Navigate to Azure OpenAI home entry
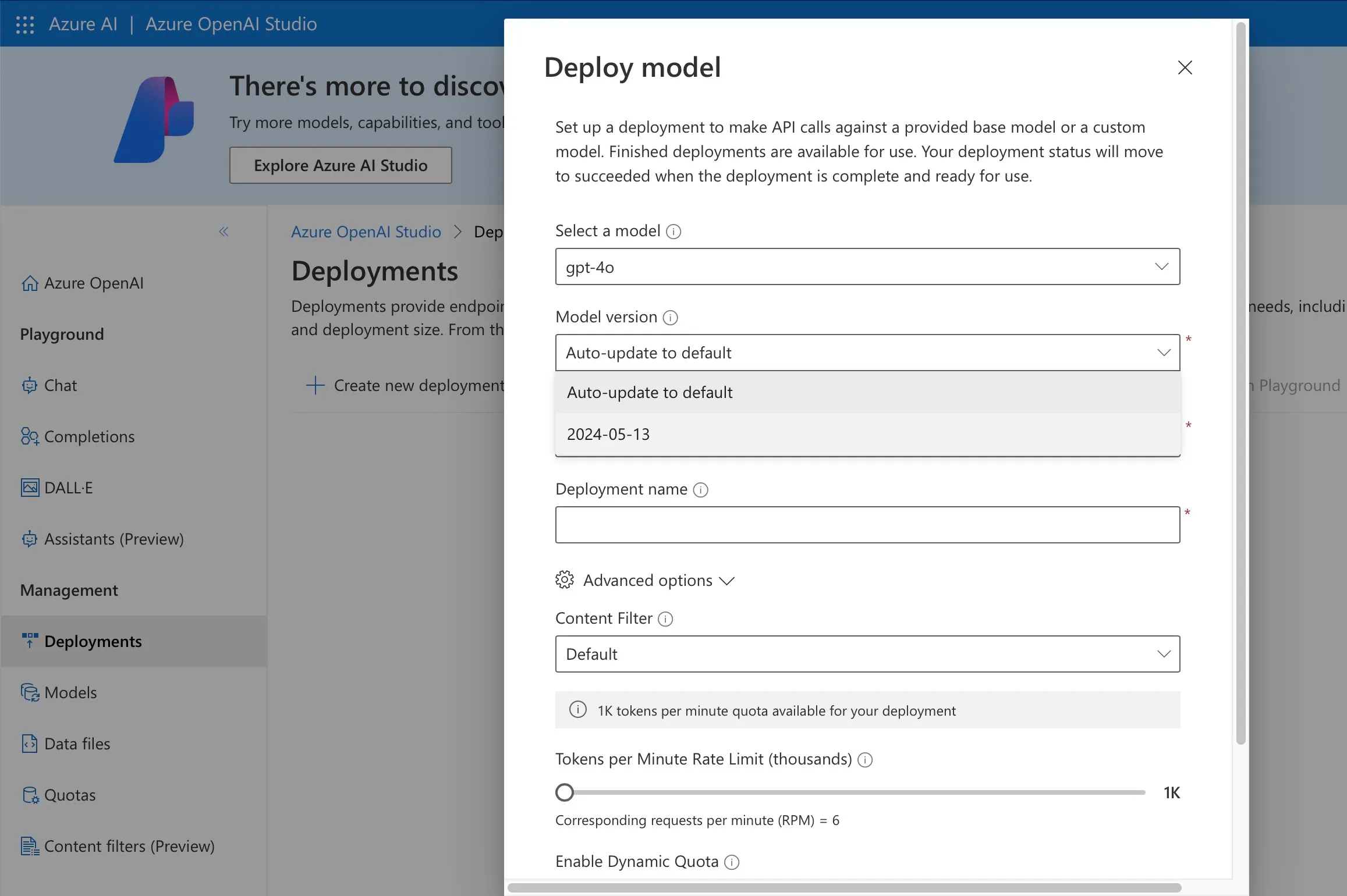 (x=94, y=283)
